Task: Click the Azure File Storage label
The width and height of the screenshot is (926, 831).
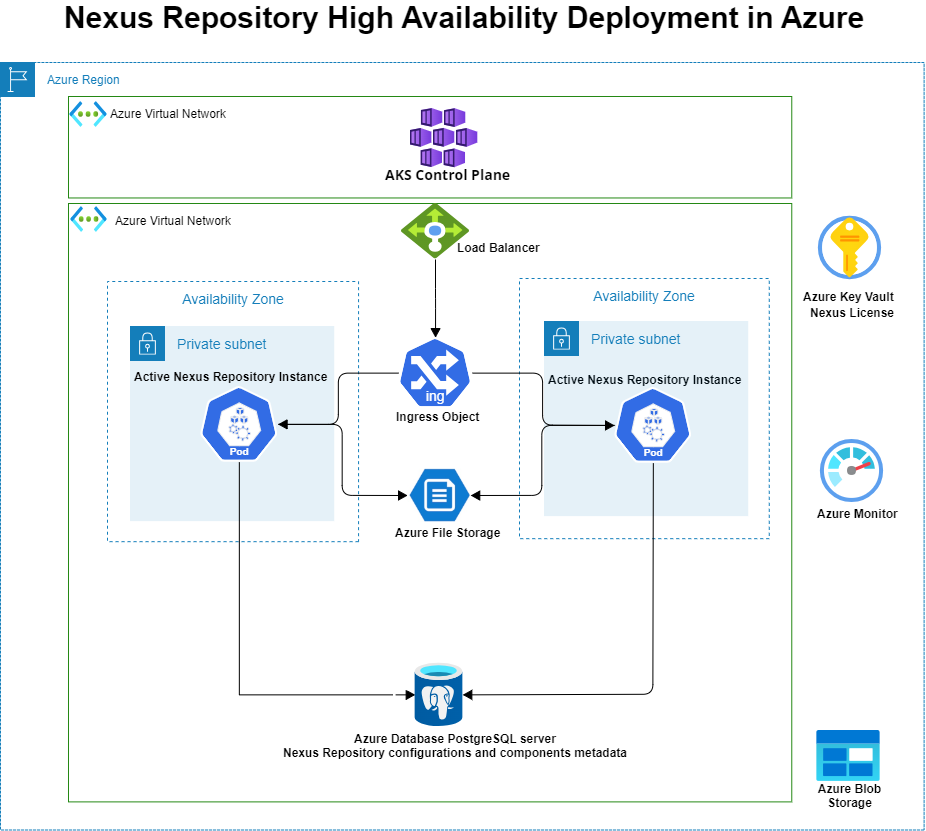Action: [x=448, y=533]
